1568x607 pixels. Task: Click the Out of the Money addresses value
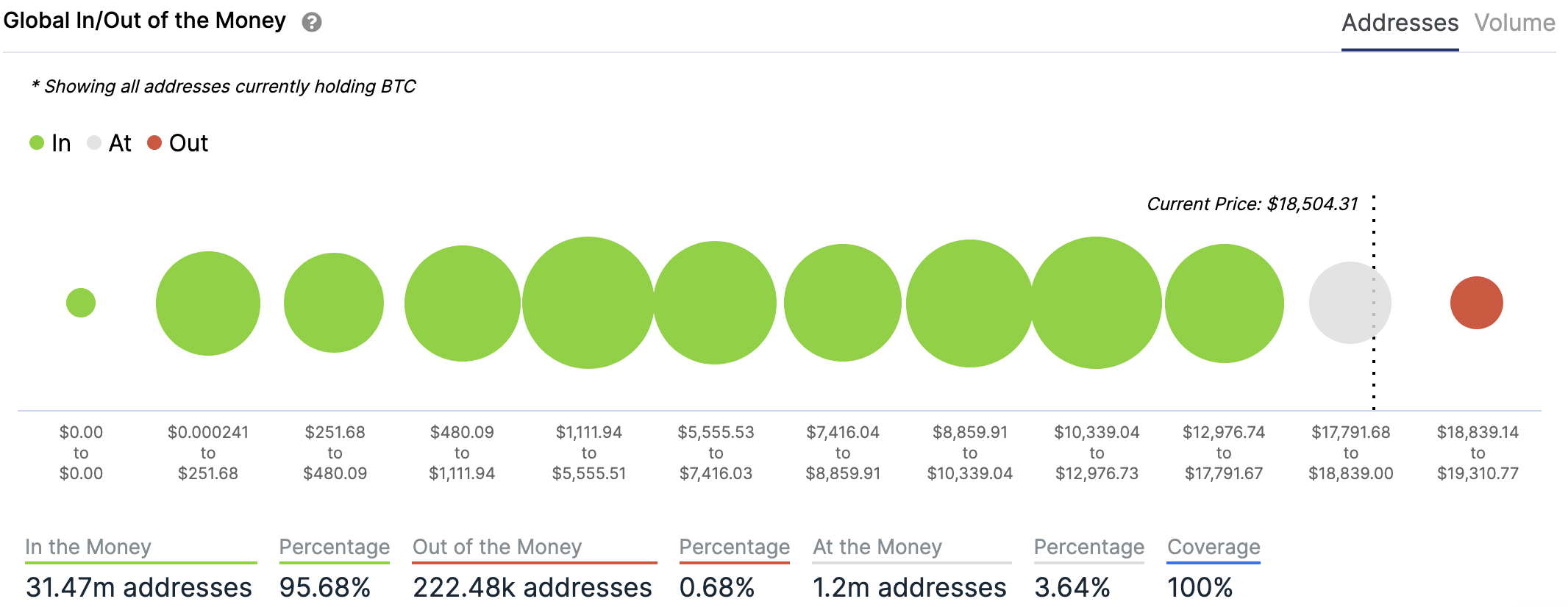[532, 587]
